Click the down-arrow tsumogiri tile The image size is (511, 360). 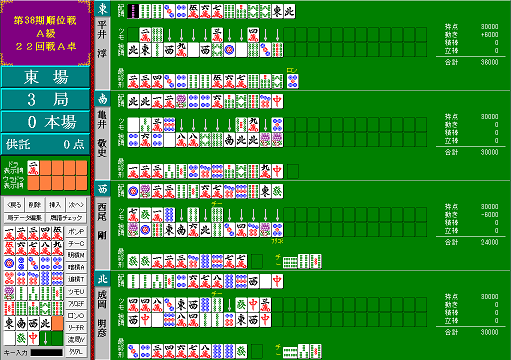[x=45, y=338]
